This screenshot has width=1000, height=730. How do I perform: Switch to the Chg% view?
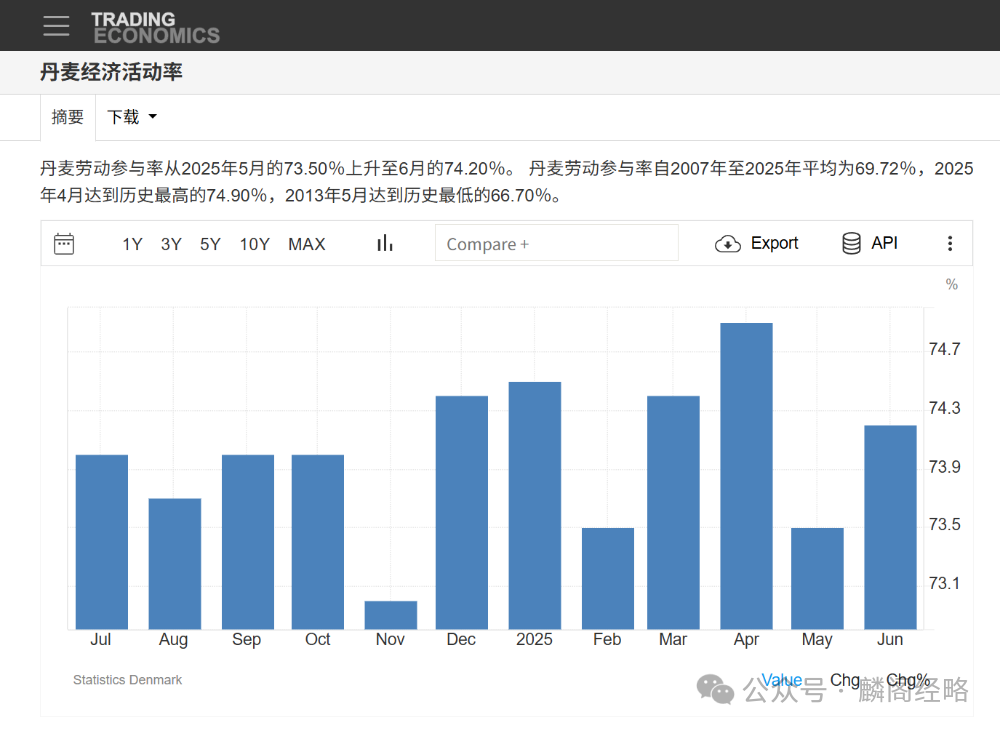(908, 680)
